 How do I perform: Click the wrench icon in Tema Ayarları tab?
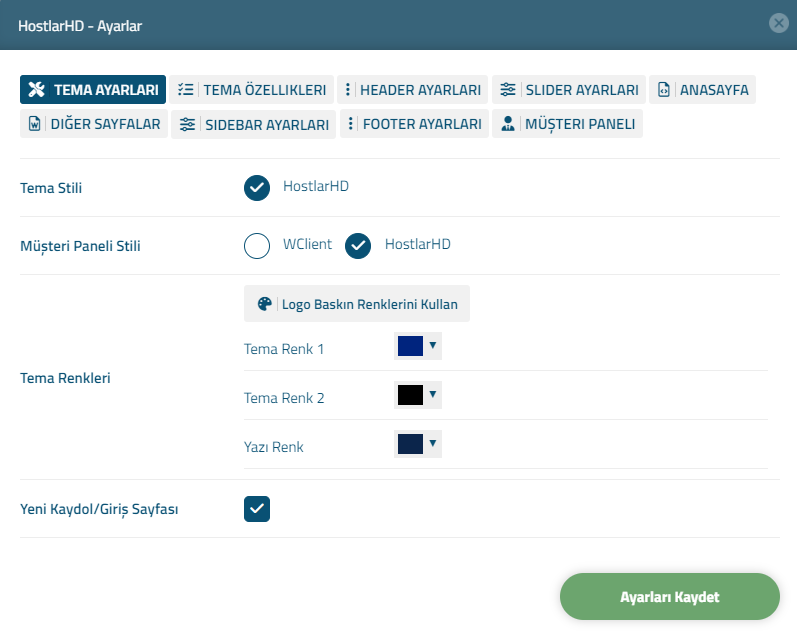tap(37, 89)
